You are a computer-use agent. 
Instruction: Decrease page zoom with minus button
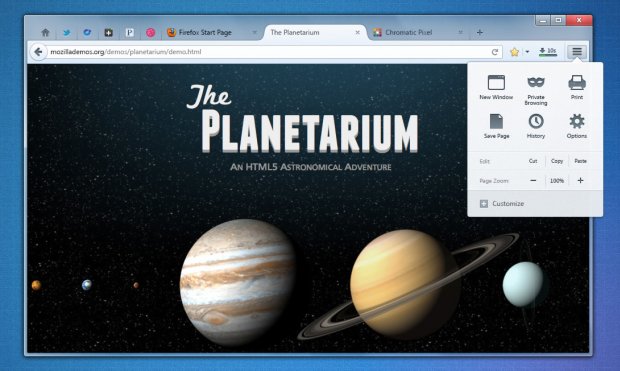[533, 181]
